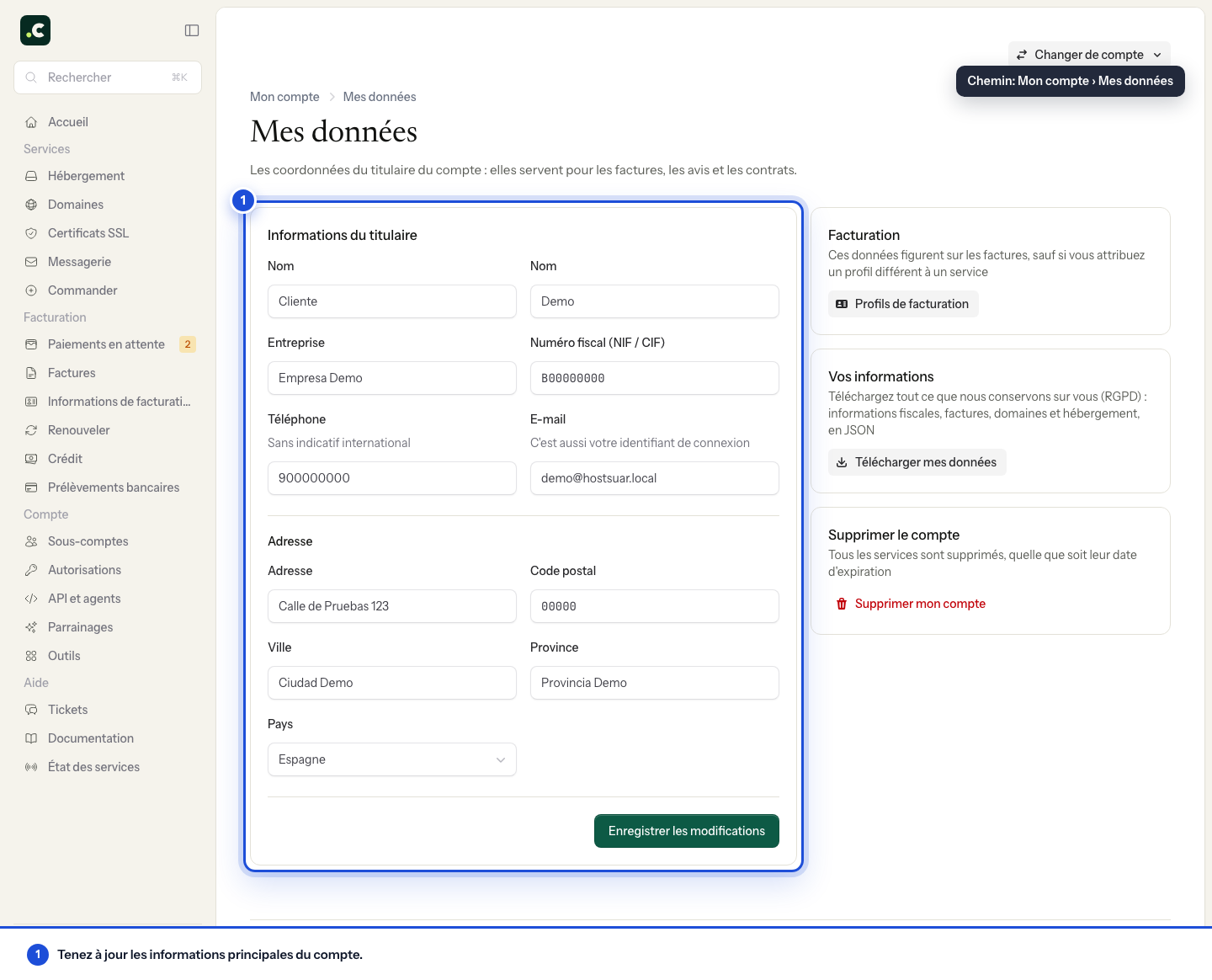Screen dimensions: 1212x980
Task: Click the Crédit banknote icon
Action: click(x=31, y=459)
